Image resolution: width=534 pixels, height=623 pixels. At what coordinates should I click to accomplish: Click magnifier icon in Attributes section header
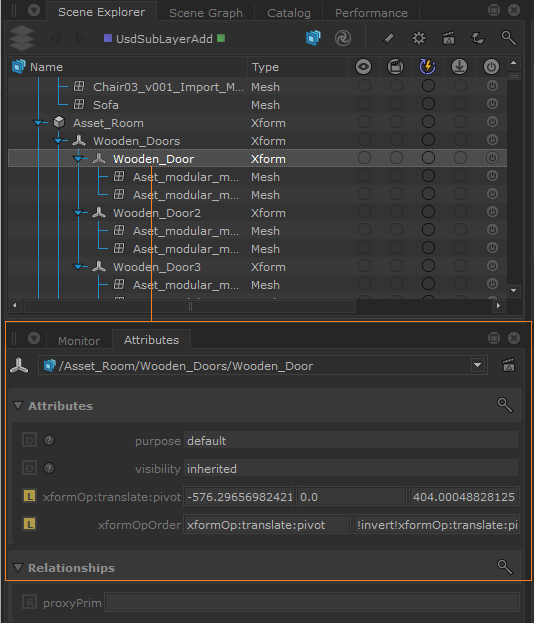505,405
